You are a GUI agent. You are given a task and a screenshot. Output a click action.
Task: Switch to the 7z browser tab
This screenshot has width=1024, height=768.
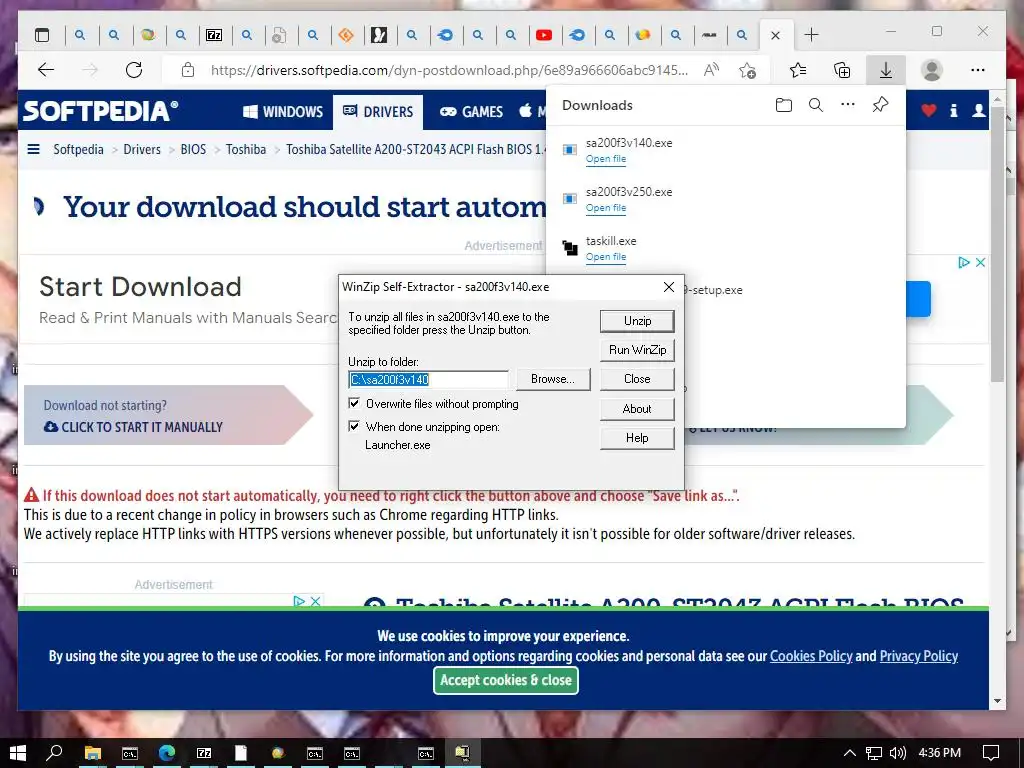click(x=214, y=35)
